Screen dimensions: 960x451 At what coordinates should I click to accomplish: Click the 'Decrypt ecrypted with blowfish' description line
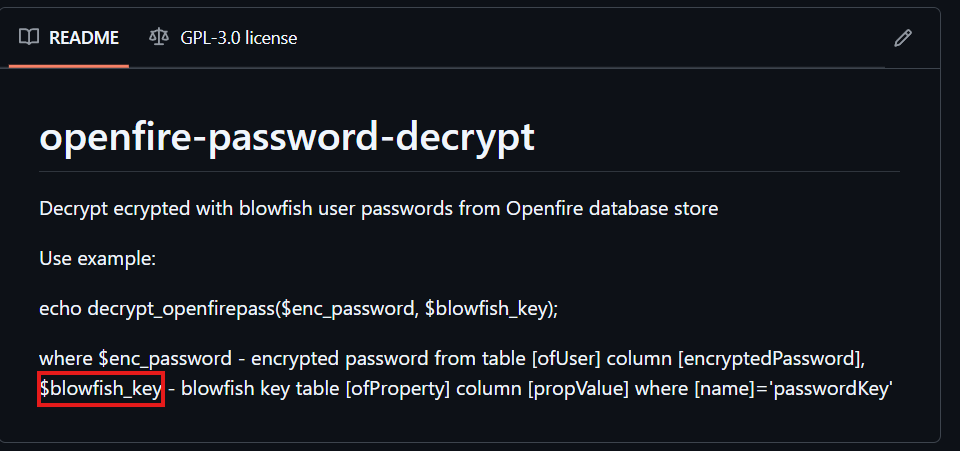tap(378, 209)
